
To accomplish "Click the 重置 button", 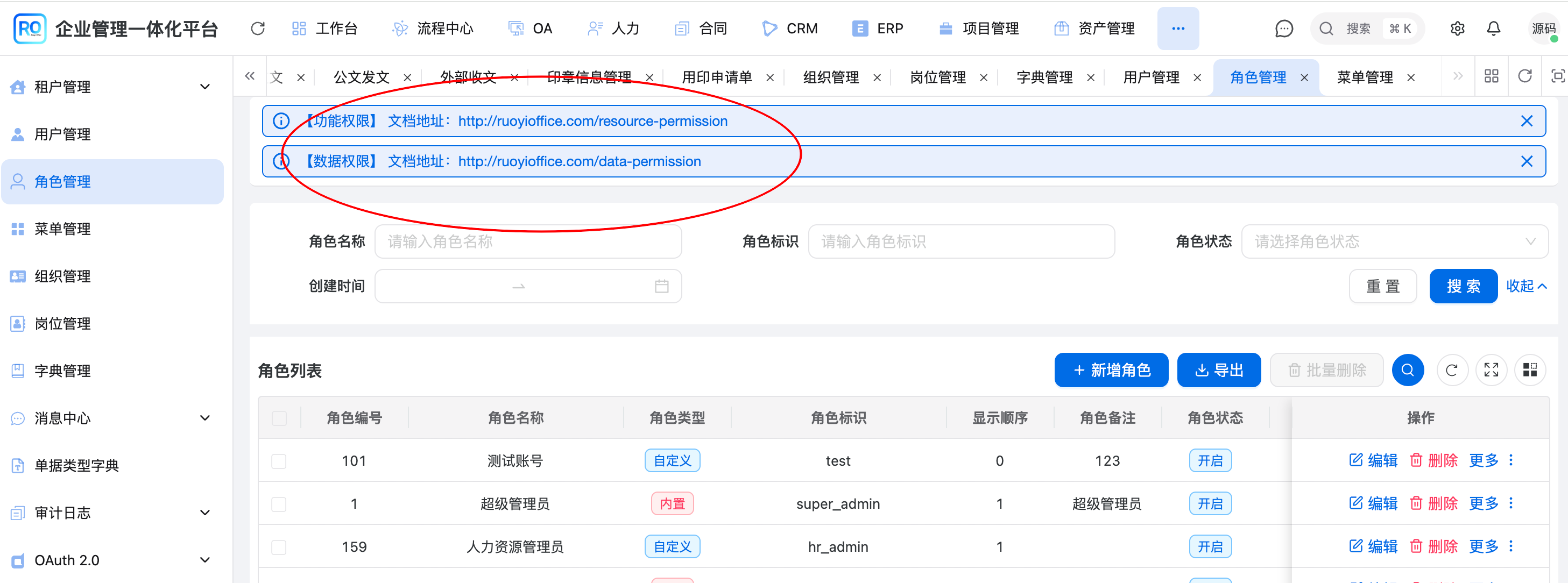I will coord(1382,286).
